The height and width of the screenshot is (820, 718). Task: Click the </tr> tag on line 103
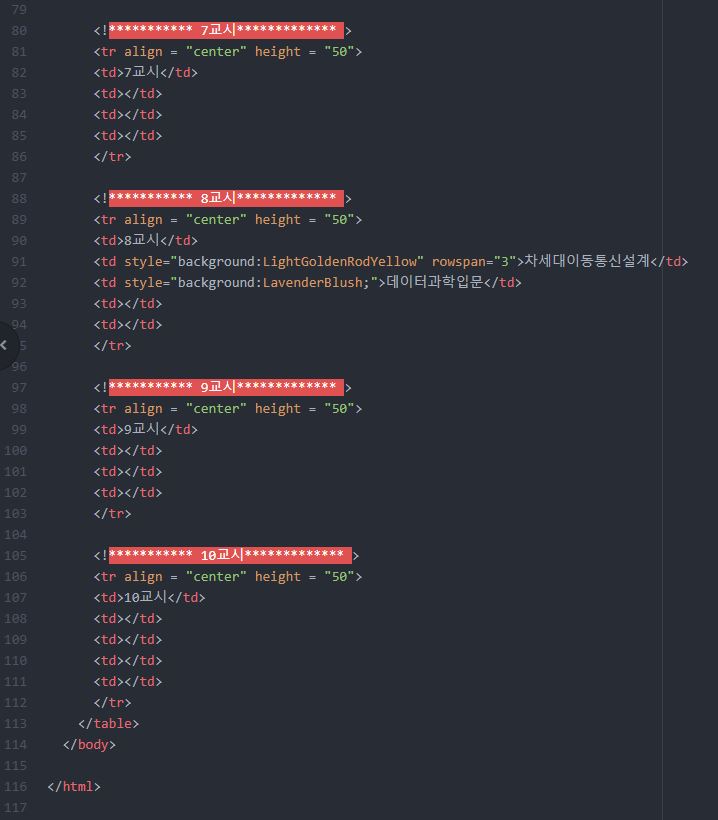pos(112,514)
